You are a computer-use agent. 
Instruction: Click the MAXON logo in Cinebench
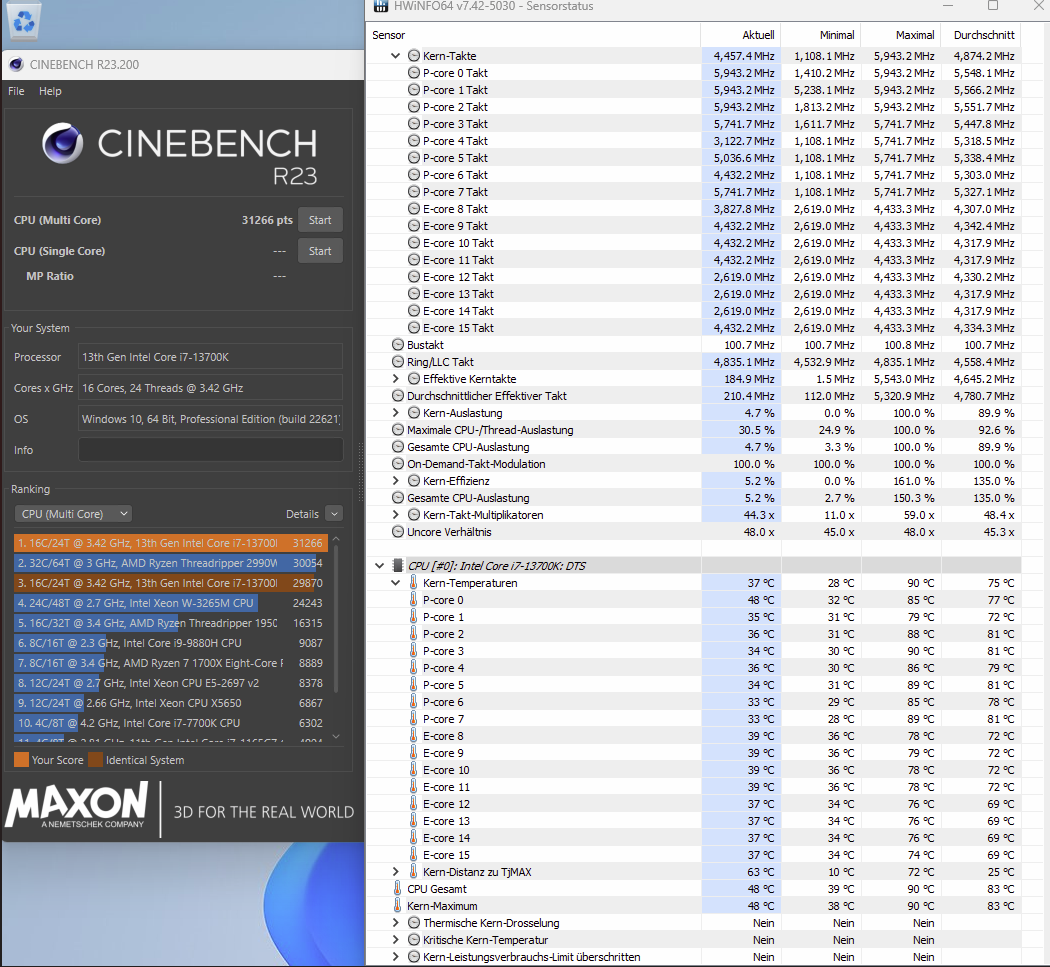coord(77,806)
